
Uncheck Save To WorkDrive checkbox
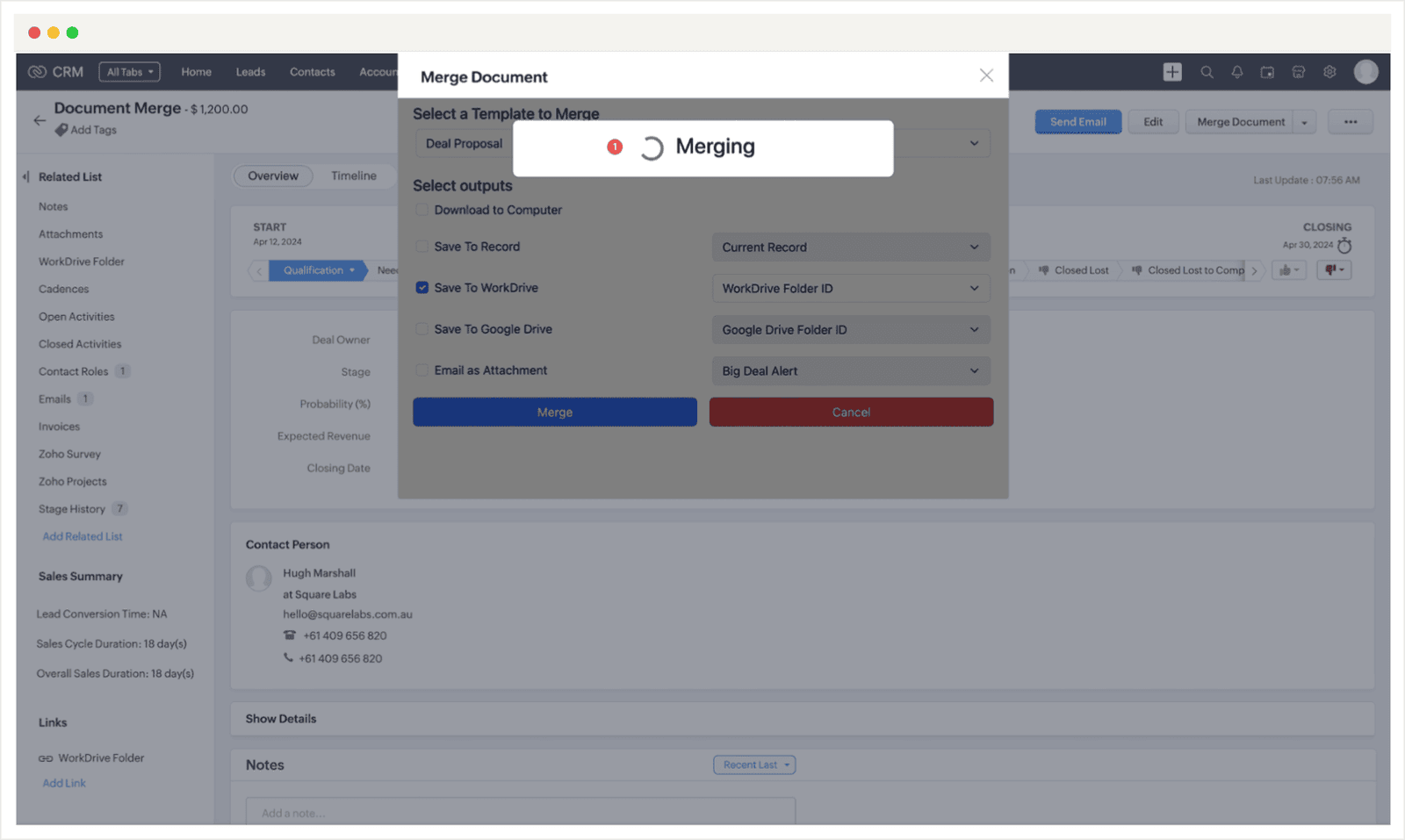pos(422,288)
